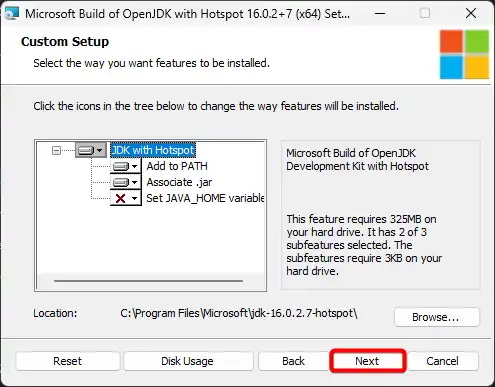Click the Microsoft logo in header
Viewport: 495px width, 387px height.
pyautogui.click(x=464, y=54)
